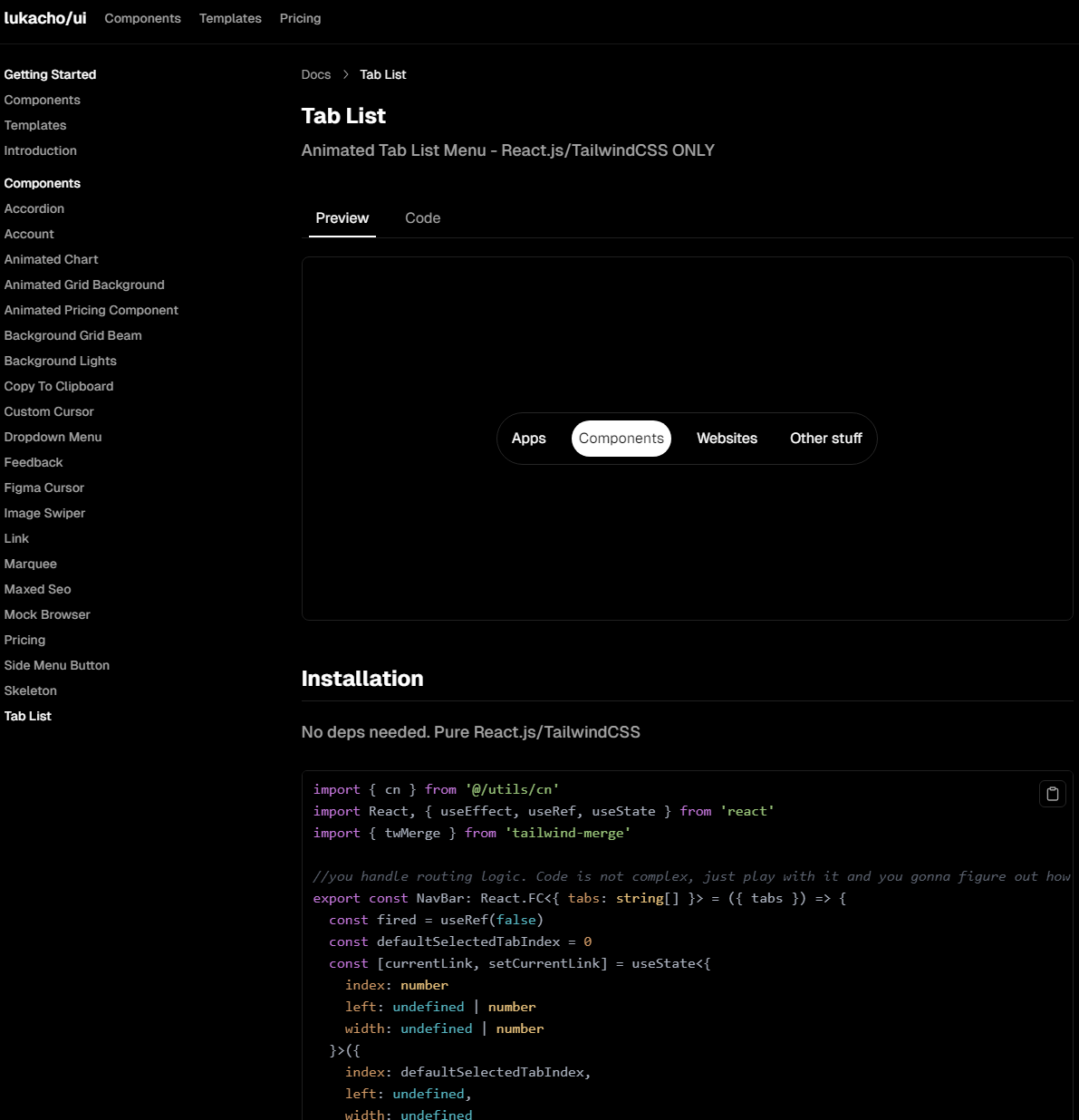1079x1120 pixels.
Task: Click the '@/utils/cn' import string in code
Action: [512, 789]
